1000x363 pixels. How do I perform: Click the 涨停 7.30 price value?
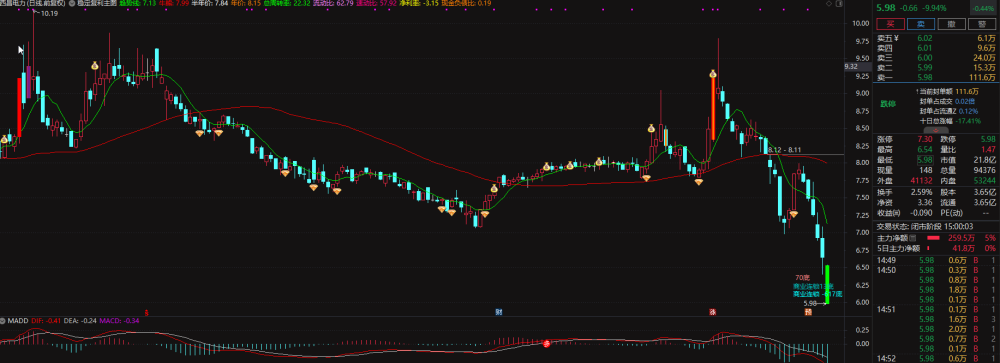925,139
